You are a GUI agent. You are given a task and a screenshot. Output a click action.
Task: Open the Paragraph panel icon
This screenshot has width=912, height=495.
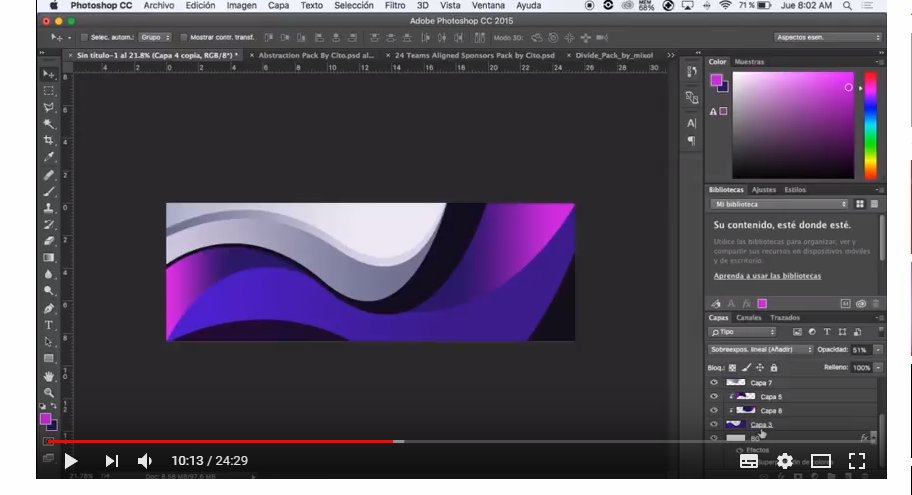click(x=692, y=140)
